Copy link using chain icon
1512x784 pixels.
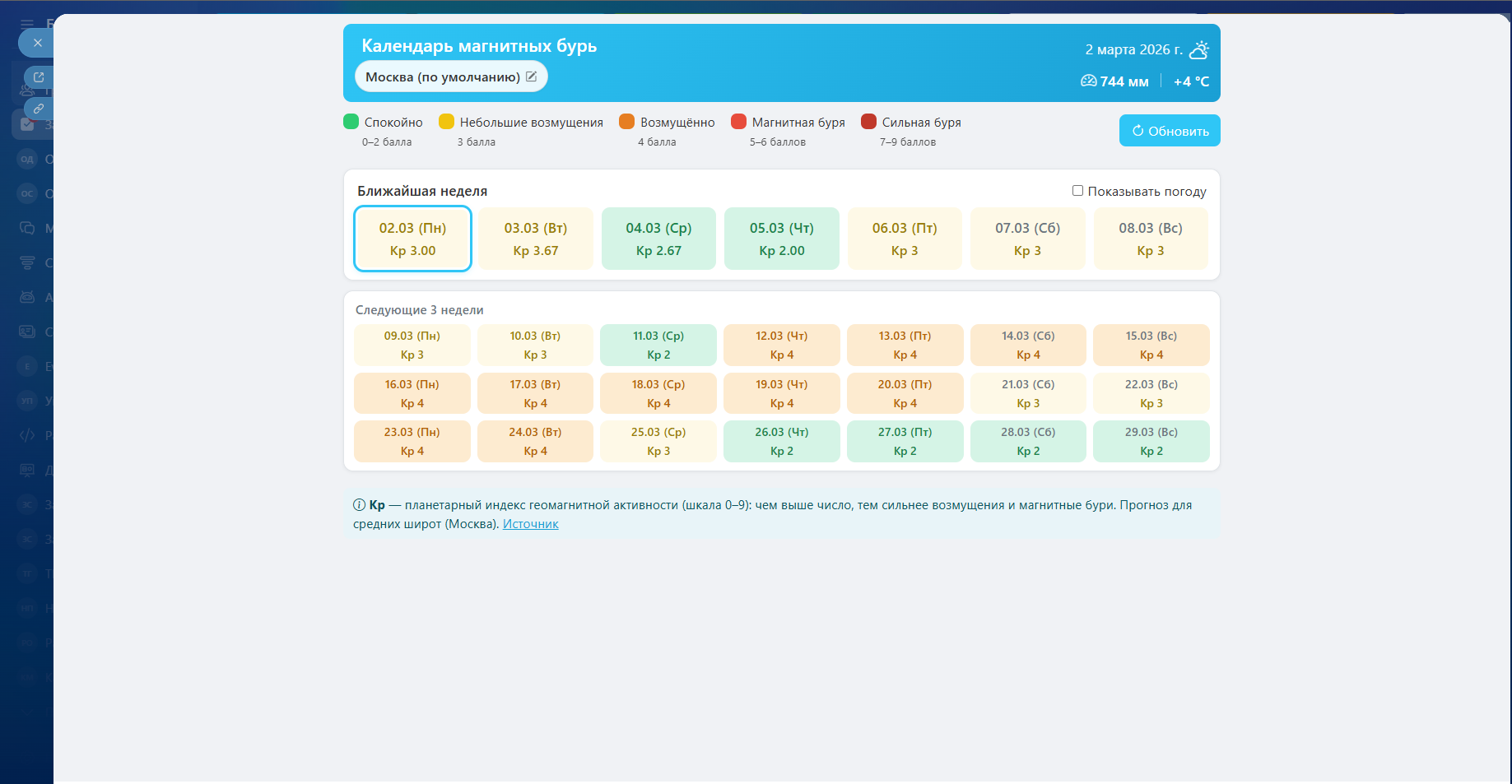[x=38, y=109]
